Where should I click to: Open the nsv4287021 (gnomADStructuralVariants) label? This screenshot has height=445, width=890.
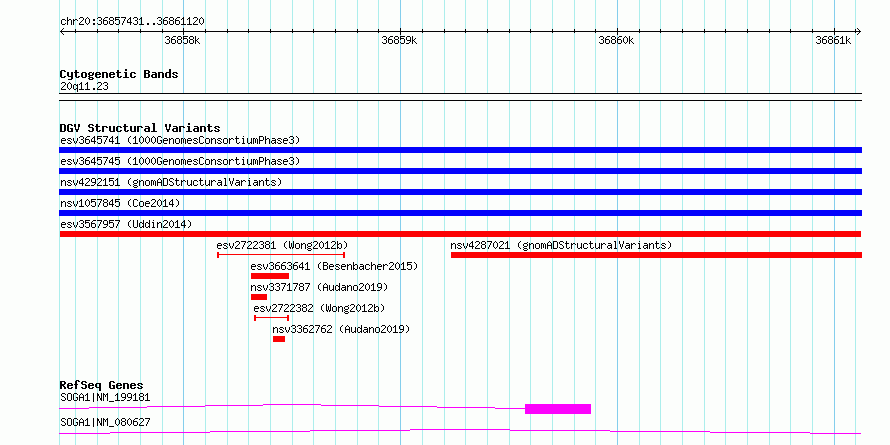coord(561,245)
